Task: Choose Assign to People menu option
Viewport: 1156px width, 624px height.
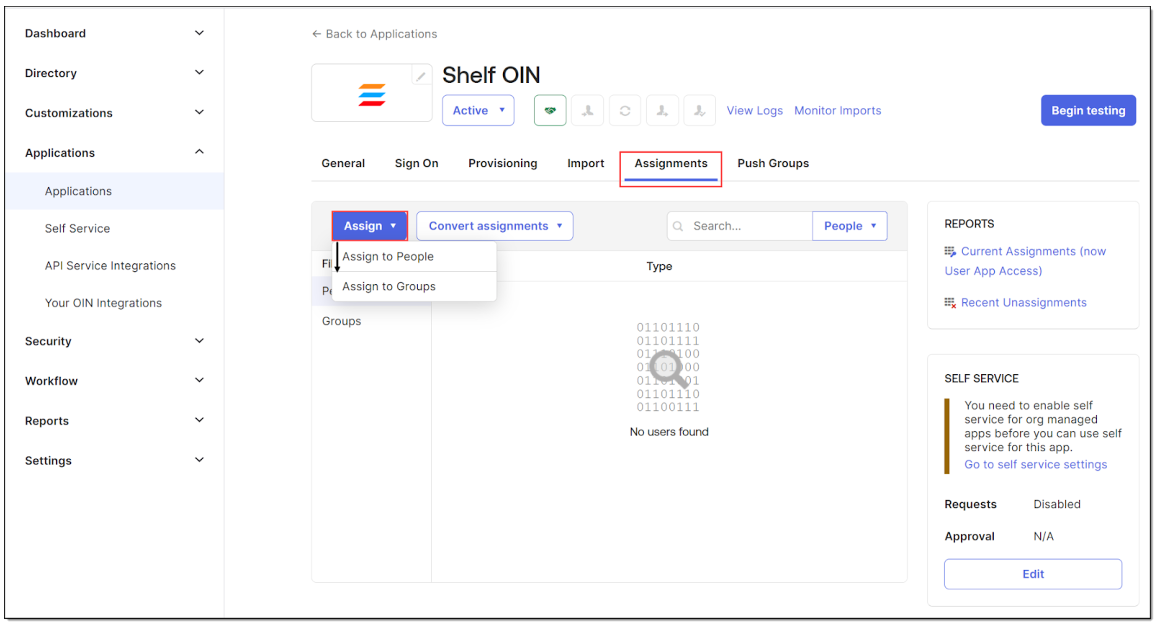Action: (x=414, y=257)
